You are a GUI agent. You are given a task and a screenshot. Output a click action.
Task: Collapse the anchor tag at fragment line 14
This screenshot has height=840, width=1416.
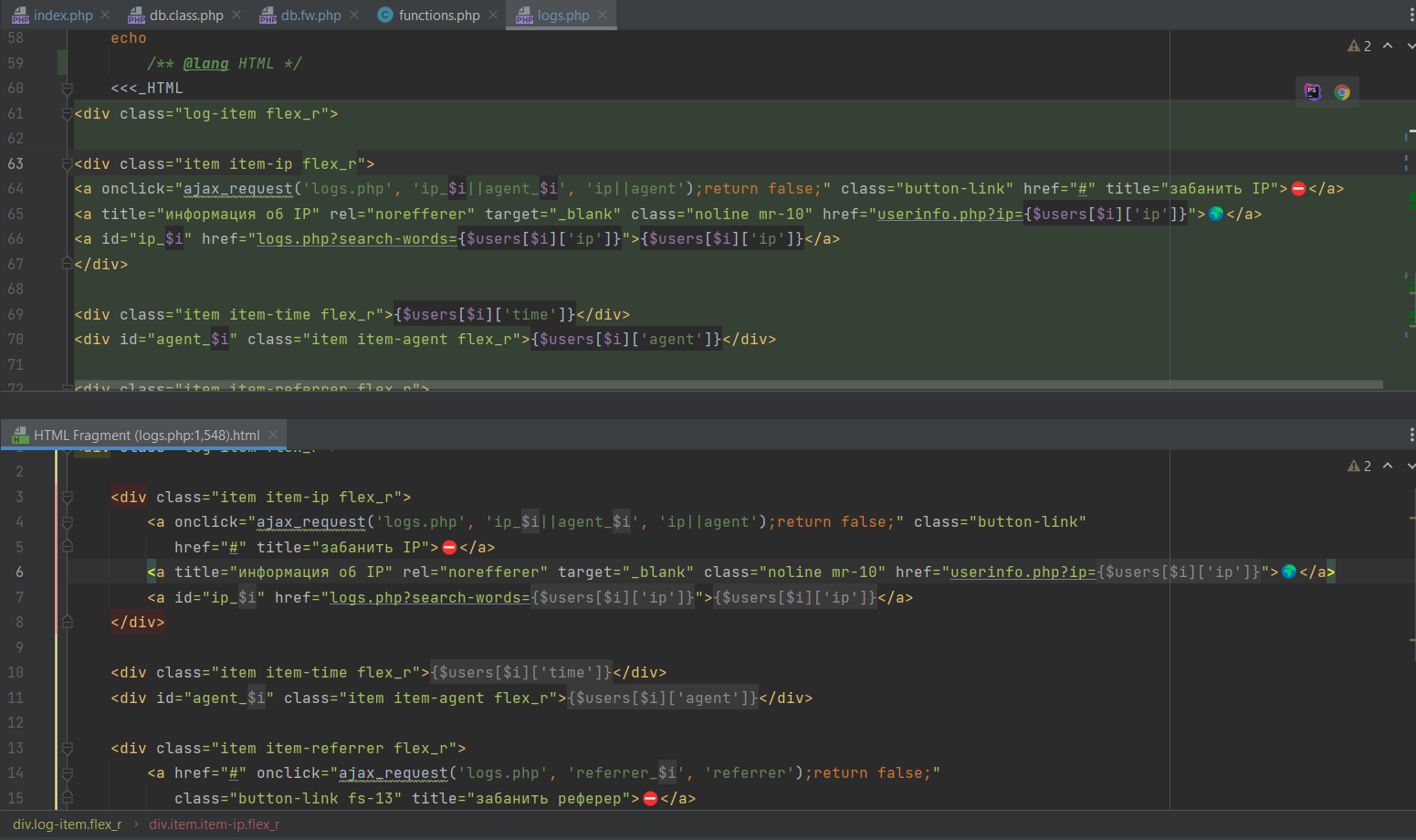(x=67, y=773)
